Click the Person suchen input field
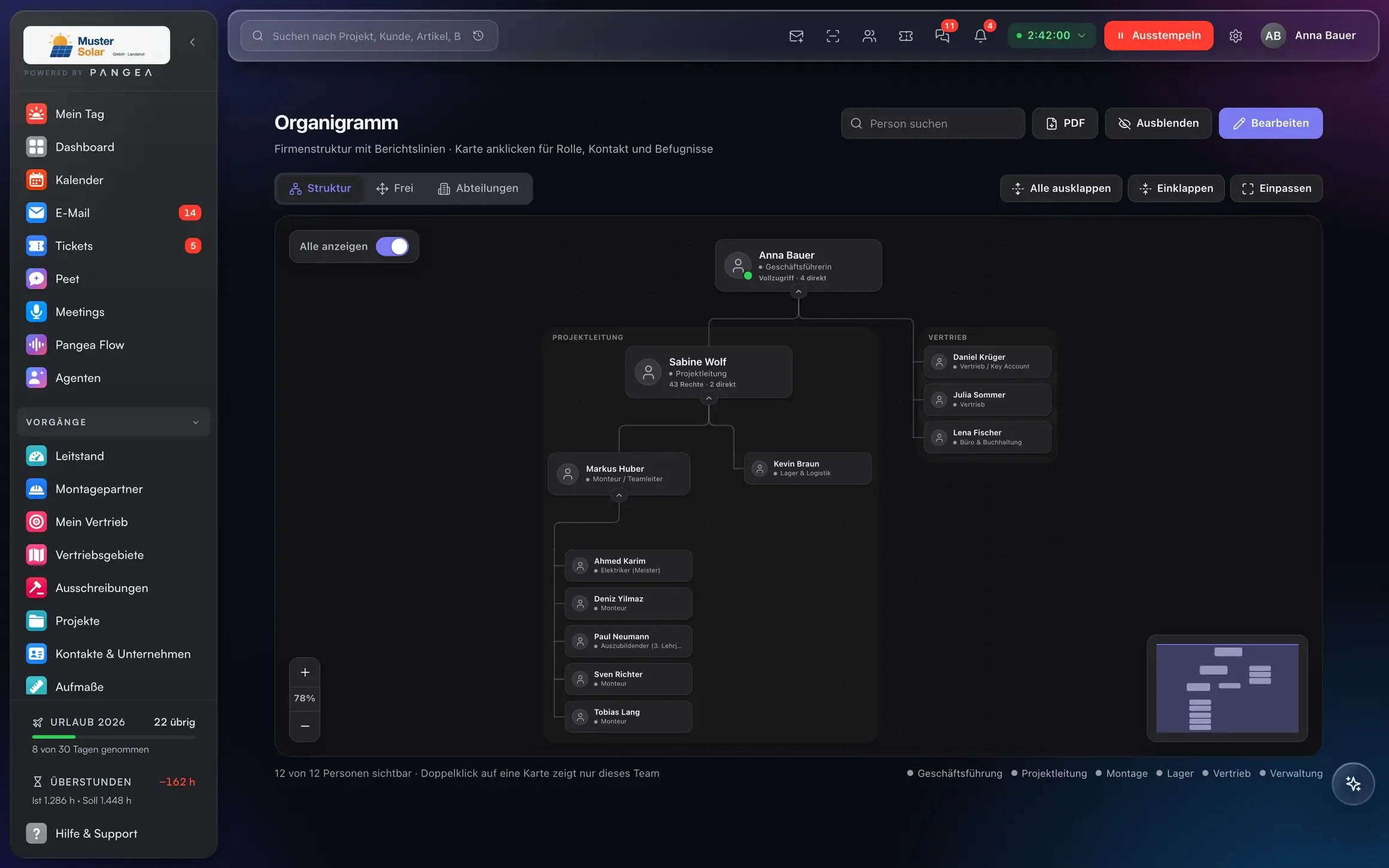Viewport: 1389px width, 868px height. point(933,123)
